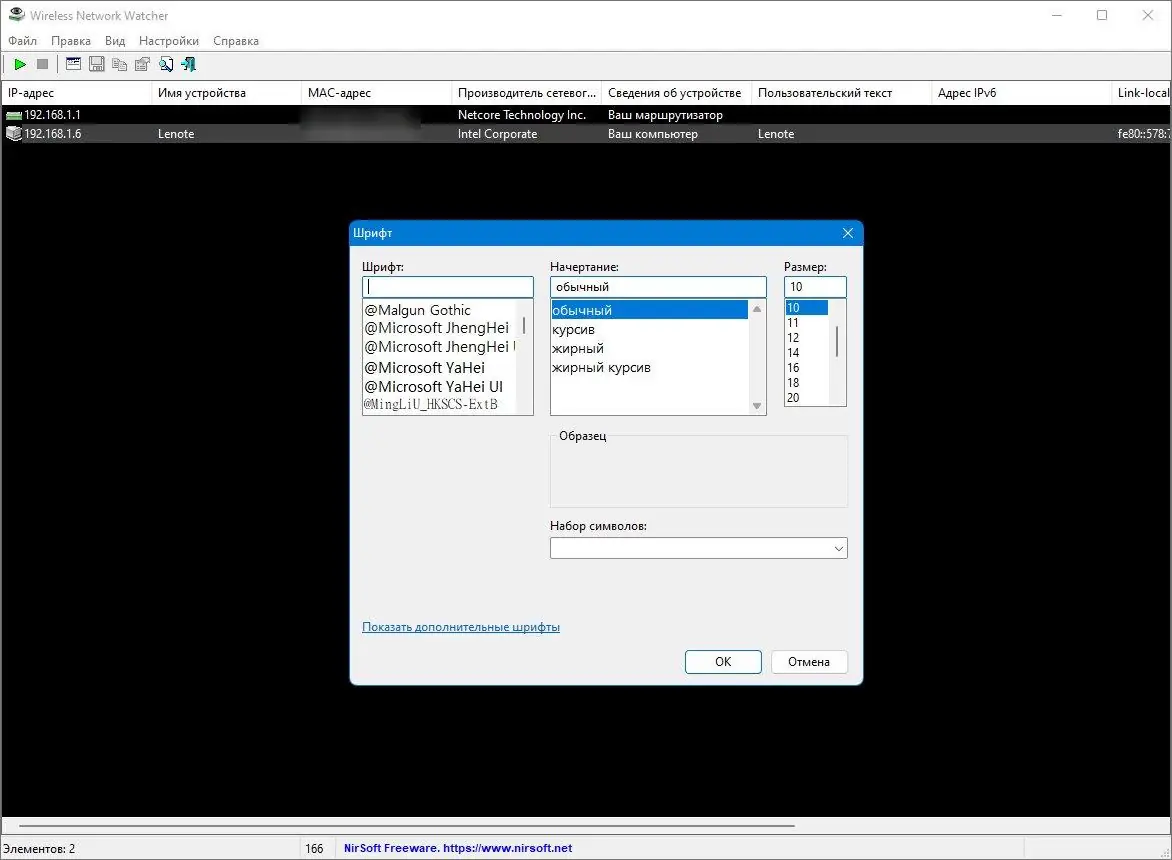Click the size list scrollbar thumb
The height and width of the screenshot is (860, 1172).
click(837, 341)
